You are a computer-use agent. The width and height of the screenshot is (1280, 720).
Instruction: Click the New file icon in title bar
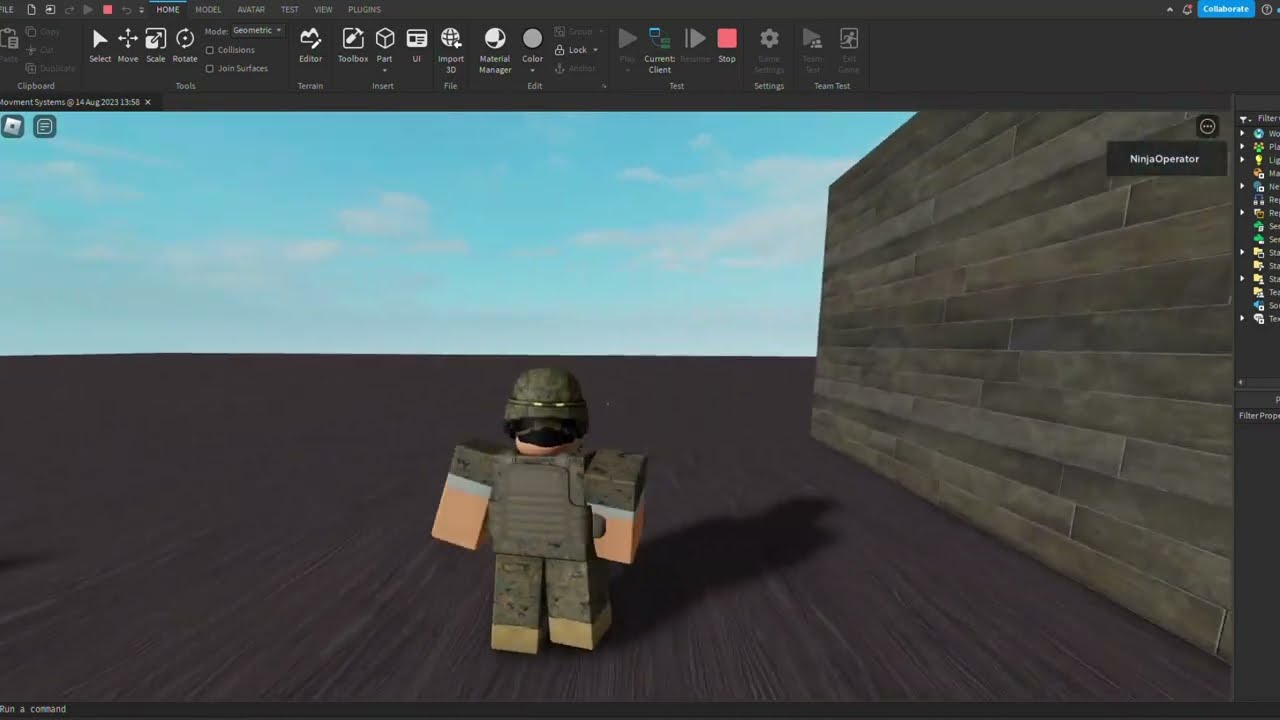click(32, 9)
